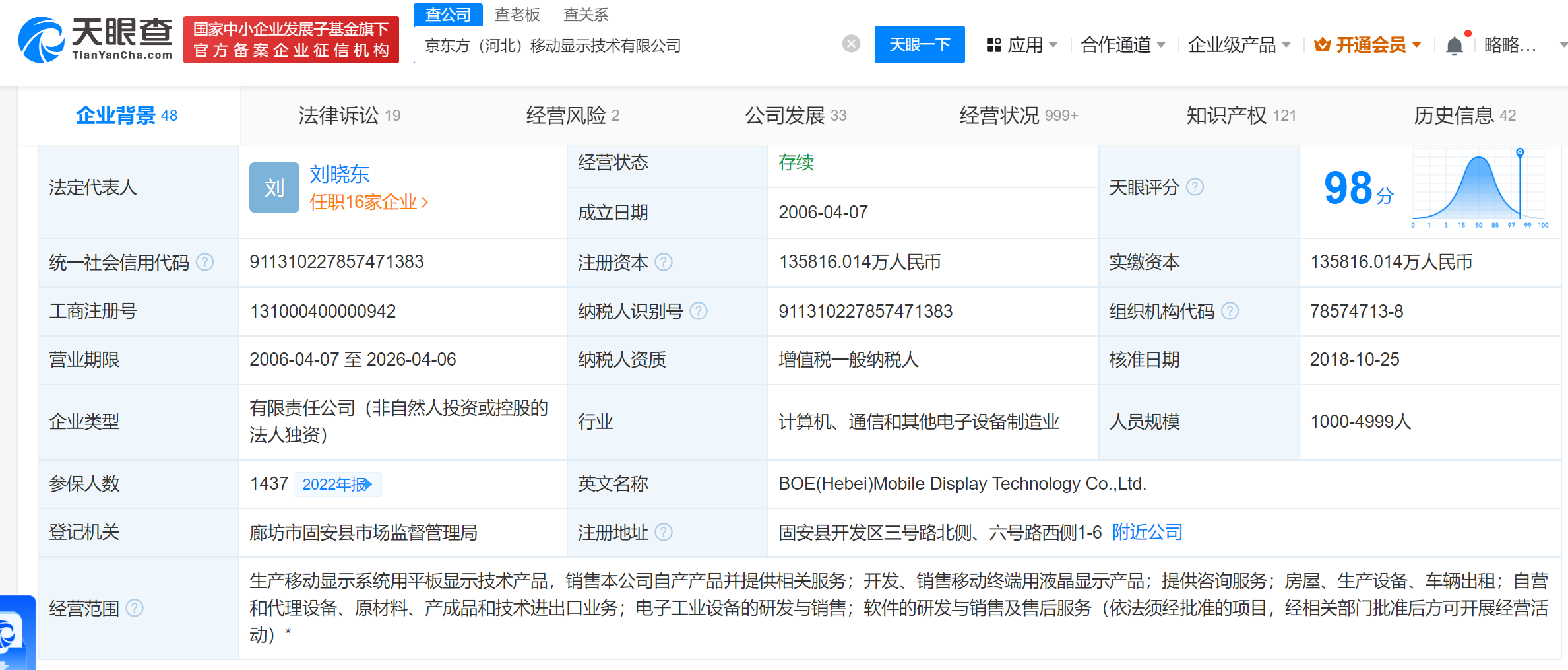Select the 查老板 search tab
This screenshot has width=1568, height=670.
[x=517, y=14]
